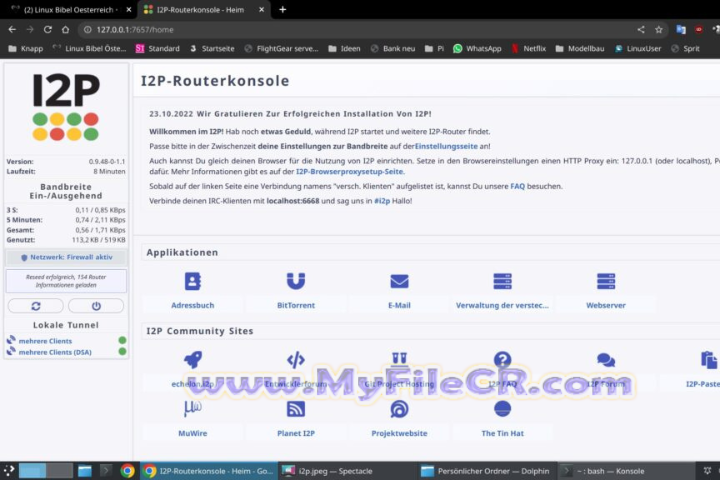This screenshot has height=480, width=720.
Task: Open the E-Mail envelope icon
Action: [399, 281]
